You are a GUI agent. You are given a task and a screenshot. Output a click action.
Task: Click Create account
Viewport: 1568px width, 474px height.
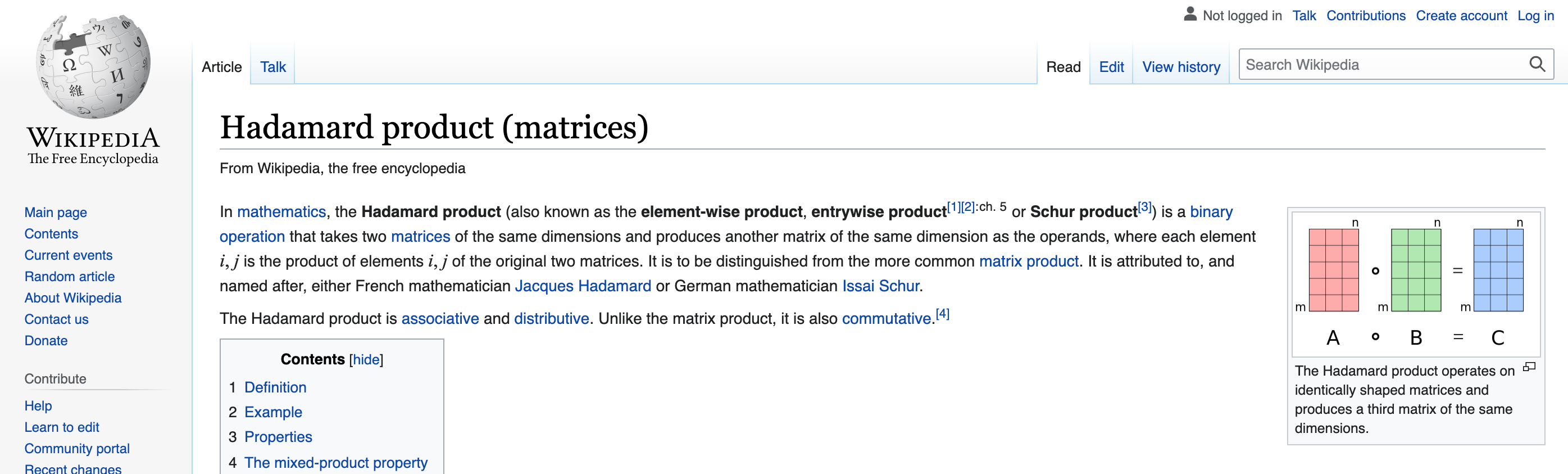[1461, 15]
